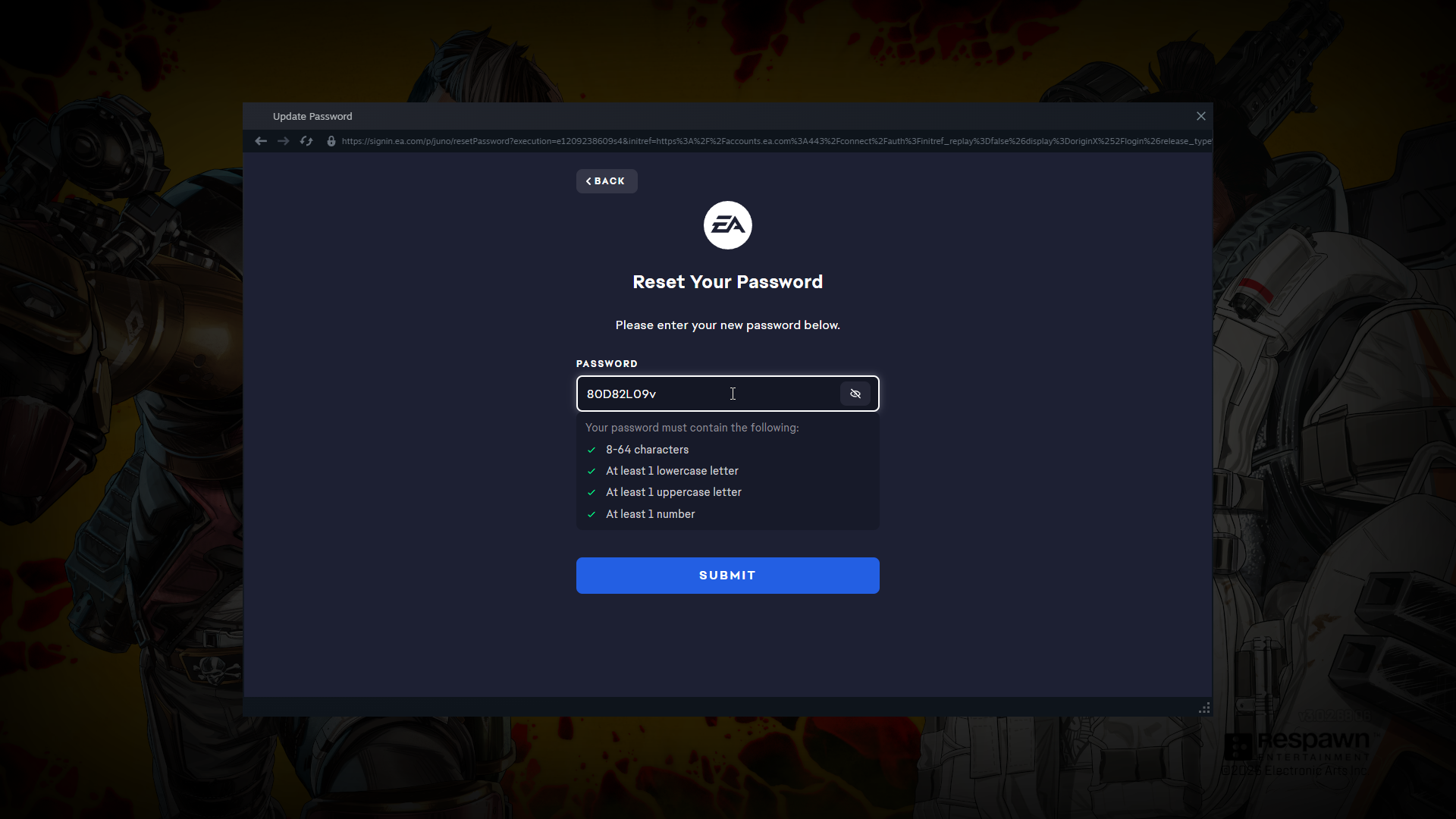Click 'At least 1 lowercase letter' requirement
Screen dimensions: 1456x819
(672, 471)
